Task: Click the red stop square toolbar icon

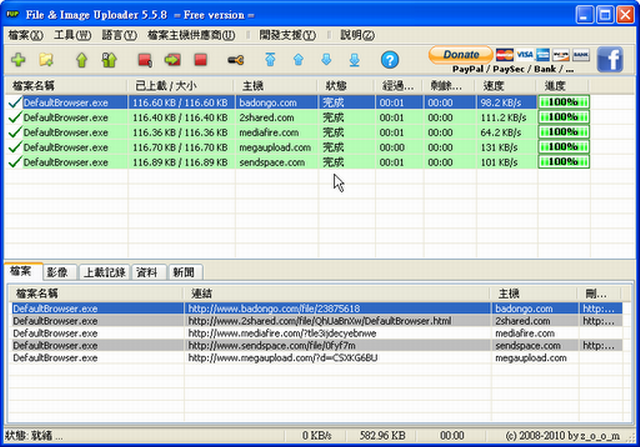Action: tap(201, 61)
